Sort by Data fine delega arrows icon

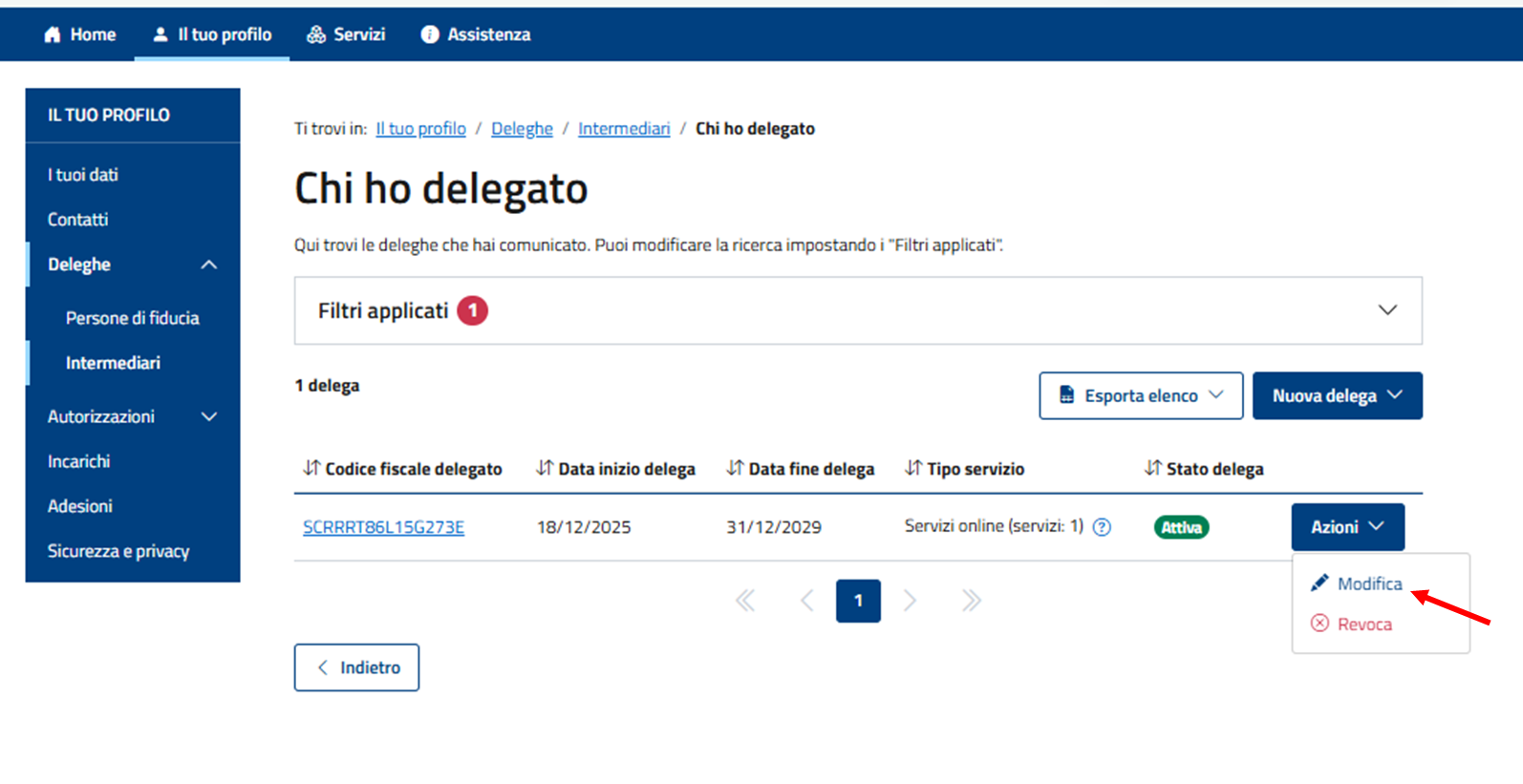[735, 468]
